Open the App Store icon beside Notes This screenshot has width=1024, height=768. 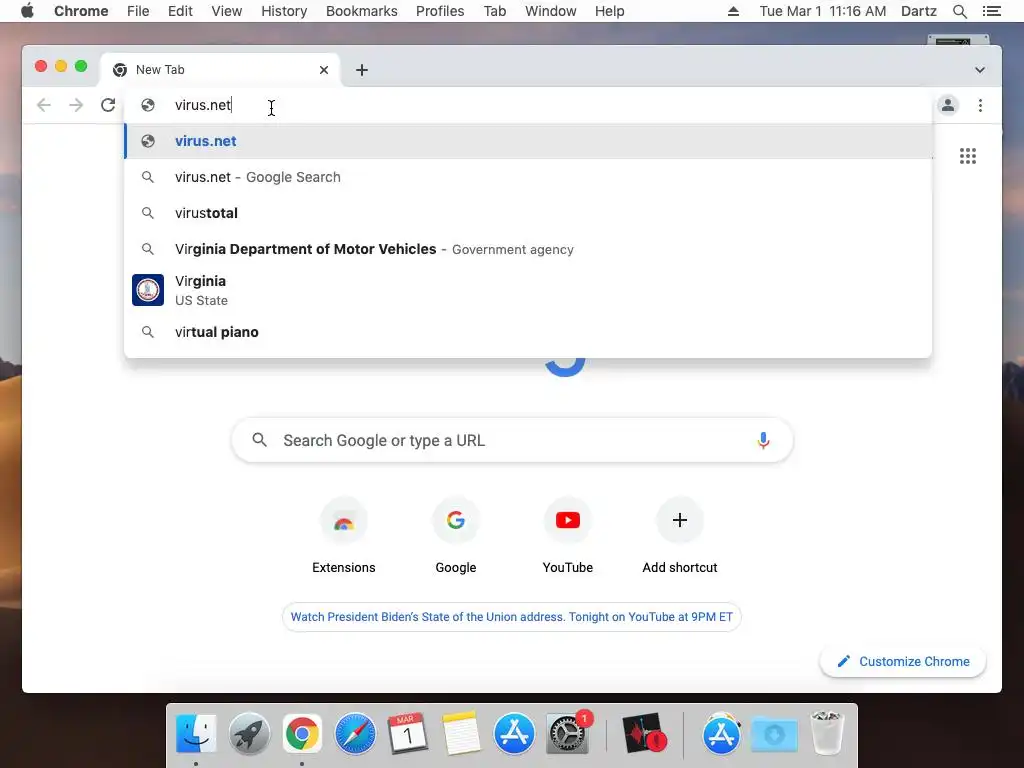coord(514,733)
